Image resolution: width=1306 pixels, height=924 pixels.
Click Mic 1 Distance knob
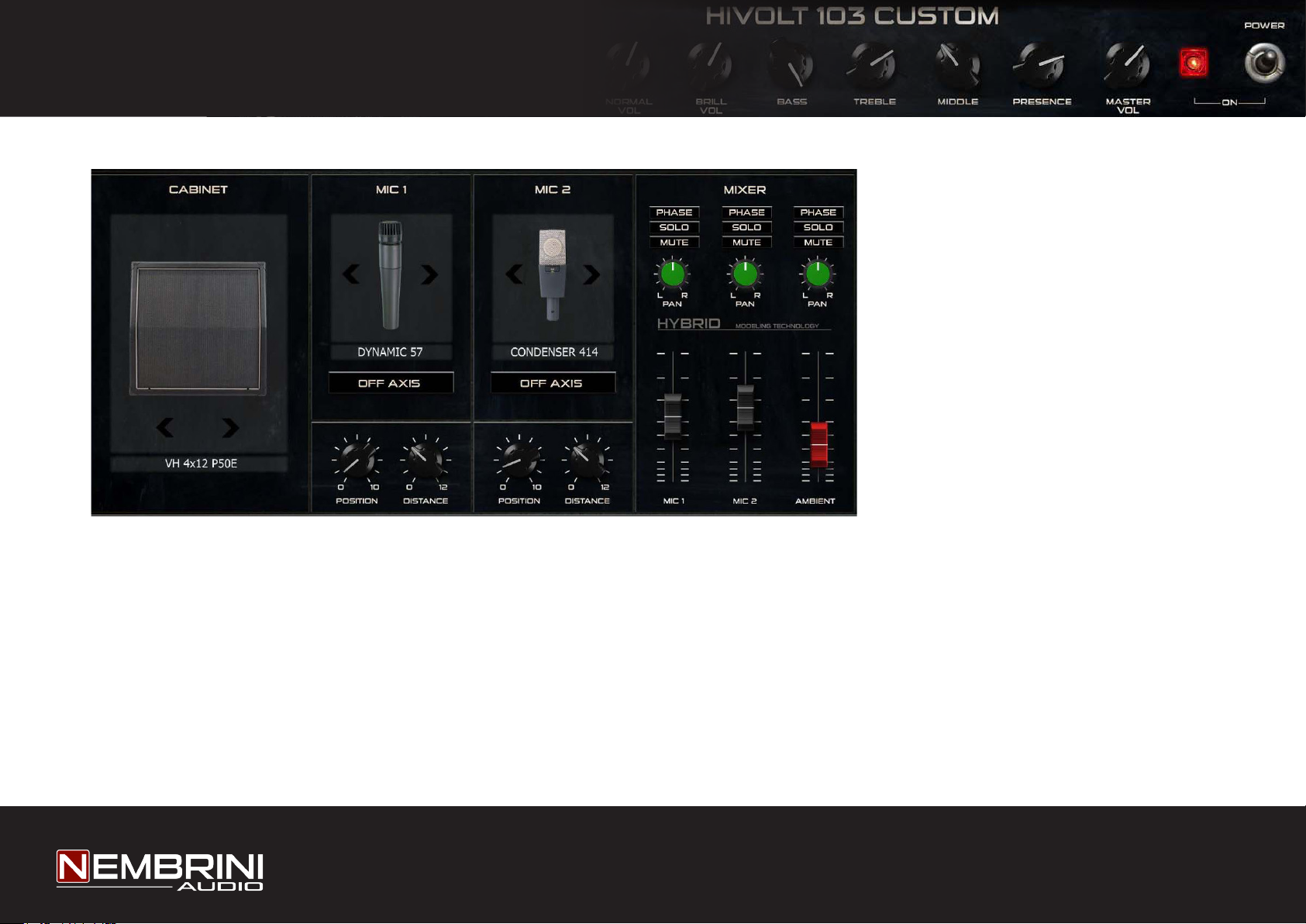[425, 460]
